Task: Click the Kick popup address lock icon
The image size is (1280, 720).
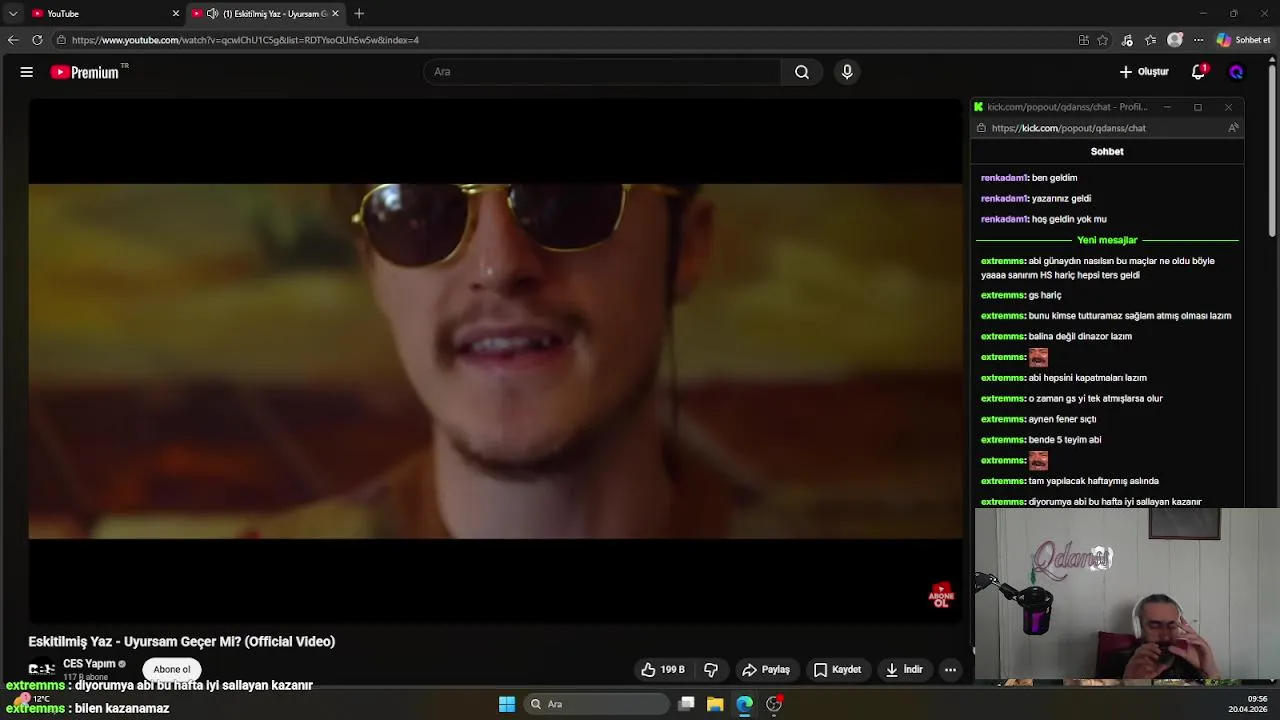Action: click(x=981, y=128)
